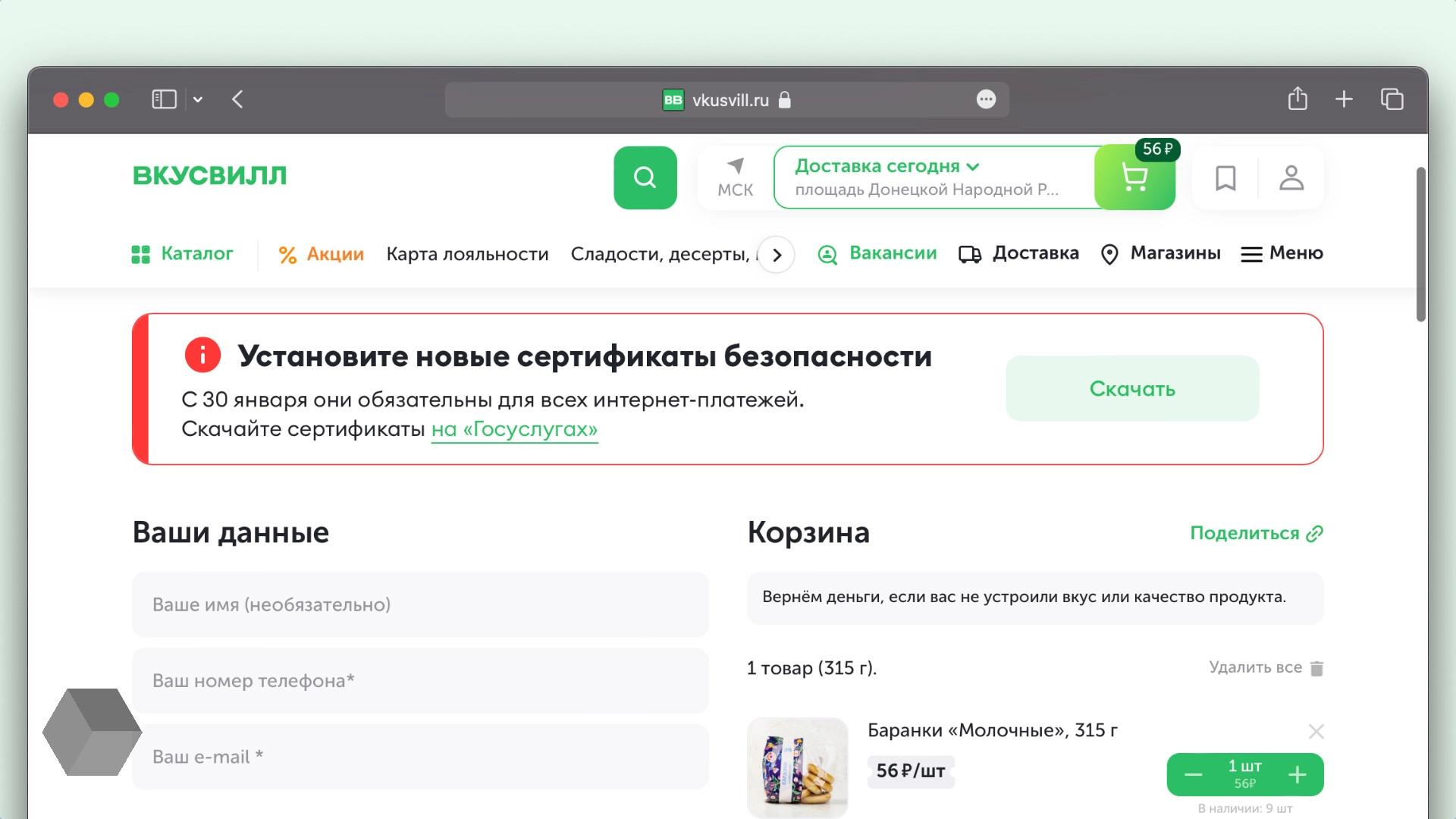Open a new tab with plus icon
Viewport: 1456px width, 819px height.
1344,99
